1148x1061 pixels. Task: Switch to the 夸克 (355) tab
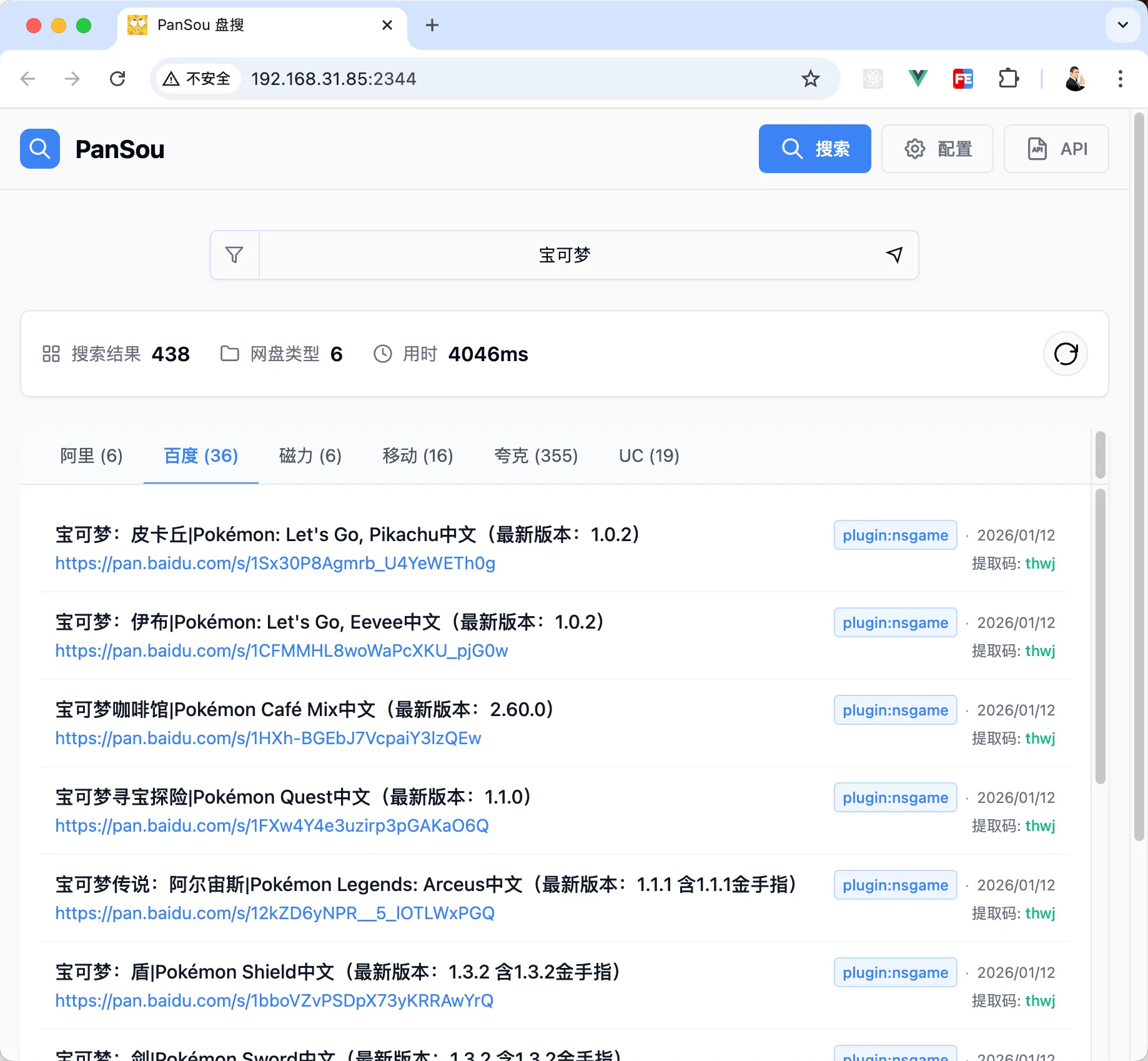536,456
